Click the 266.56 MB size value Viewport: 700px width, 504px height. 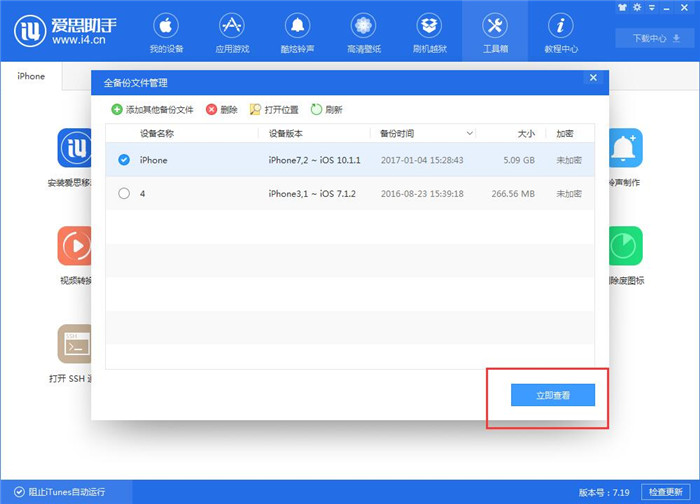pos(513,193)
